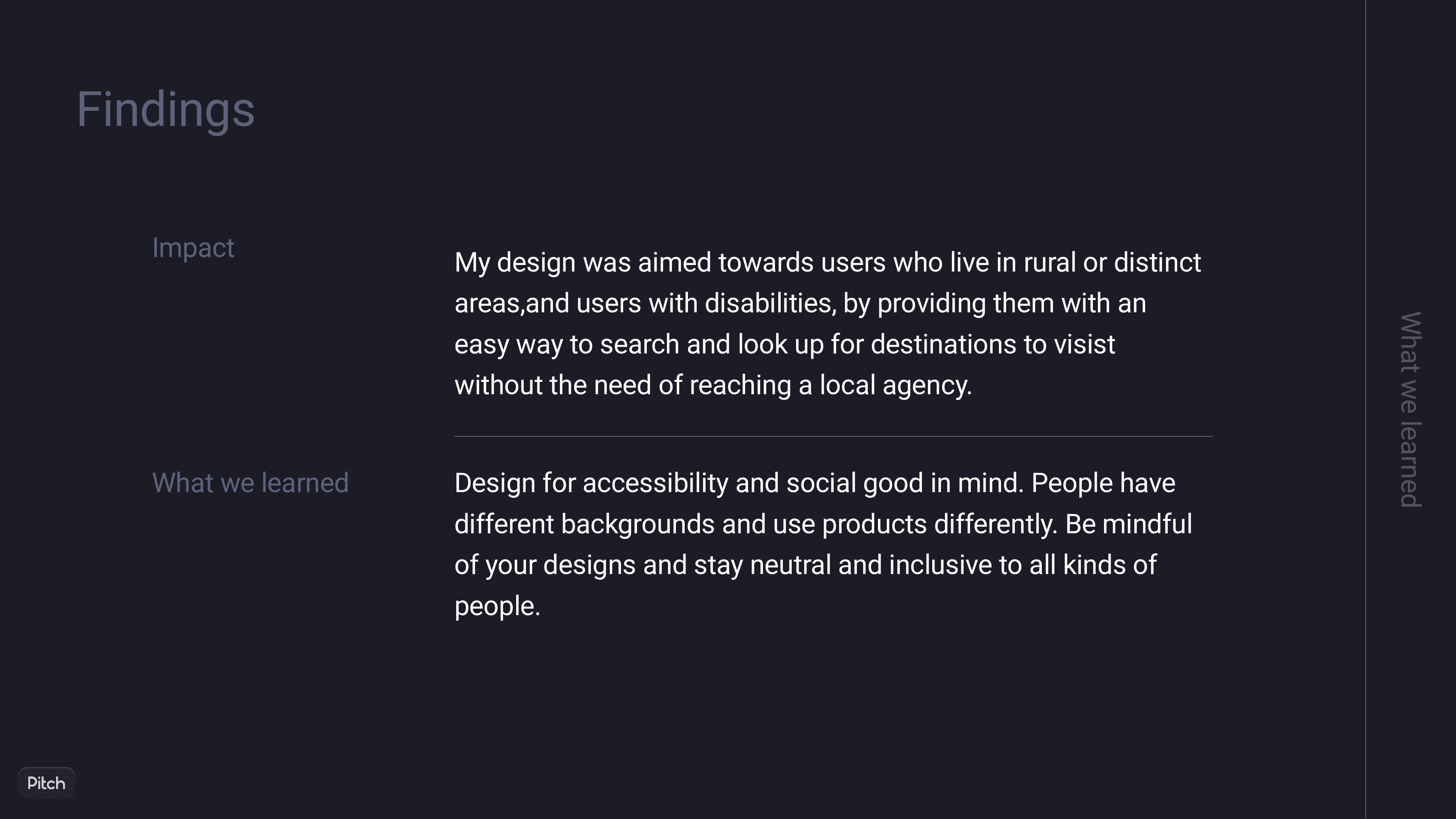Click the word 'people.' ending the second paragraph
The image size is (1456, 819).
pos(497,606)
